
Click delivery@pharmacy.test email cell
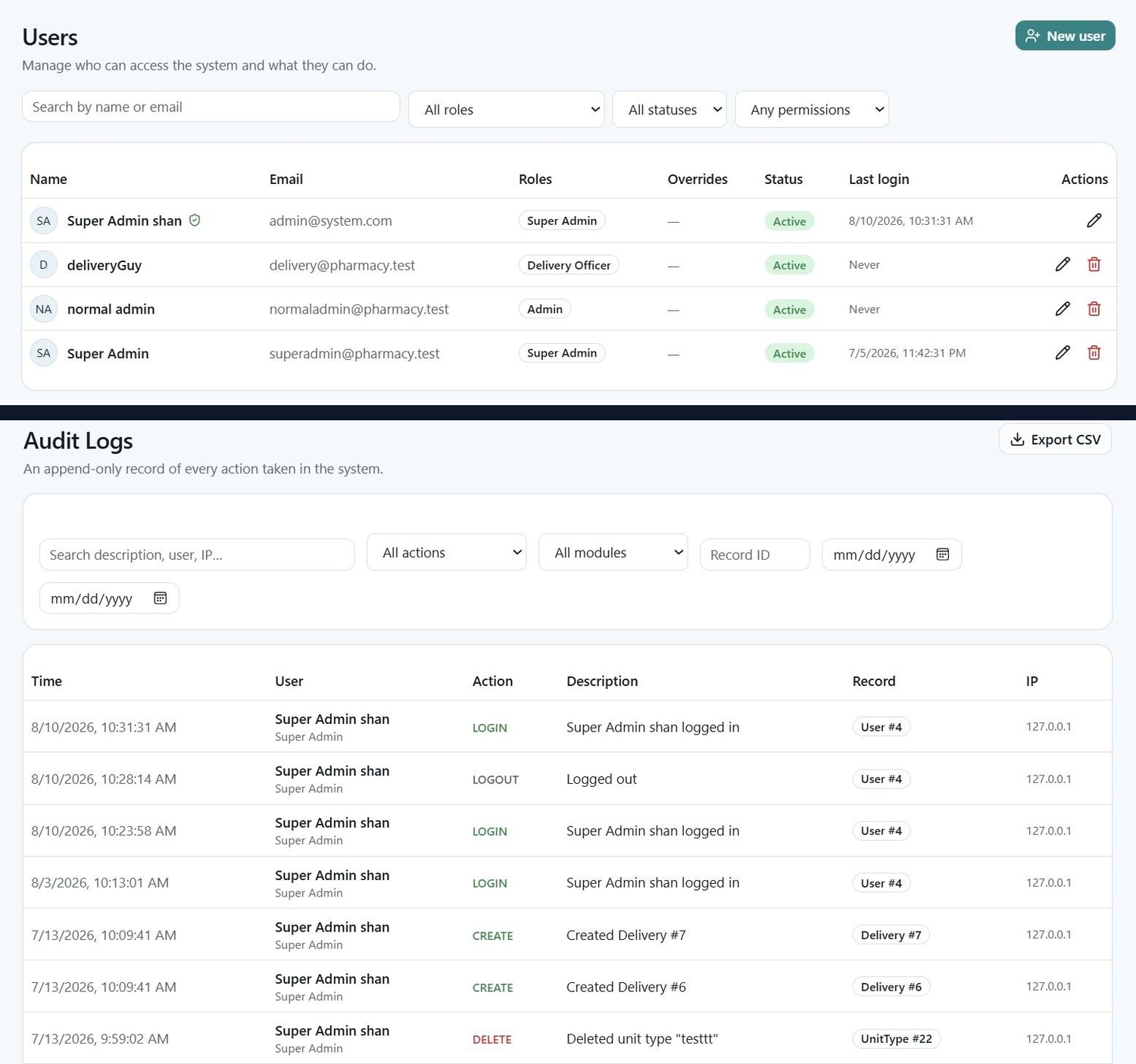coord(342,265)
